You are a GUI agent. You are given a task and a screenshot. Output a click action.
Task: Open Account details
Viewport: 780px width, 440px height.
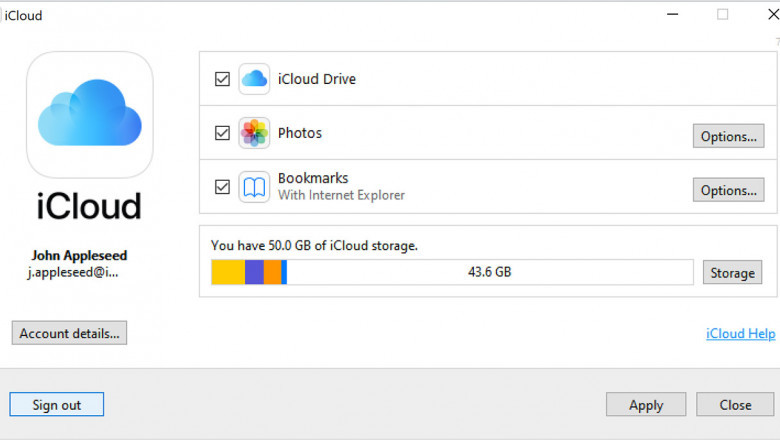69,333
